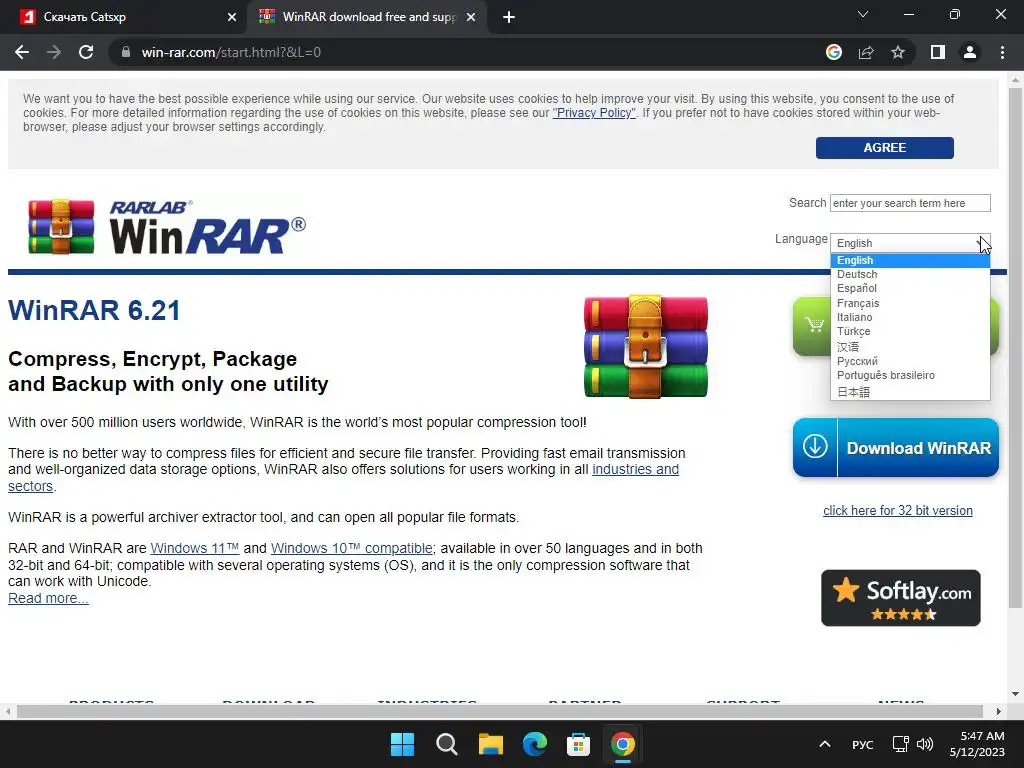Pick Italiano in the language list
Screen dimensions: 1024x768
pyautogui.click(x=910, y=317)
